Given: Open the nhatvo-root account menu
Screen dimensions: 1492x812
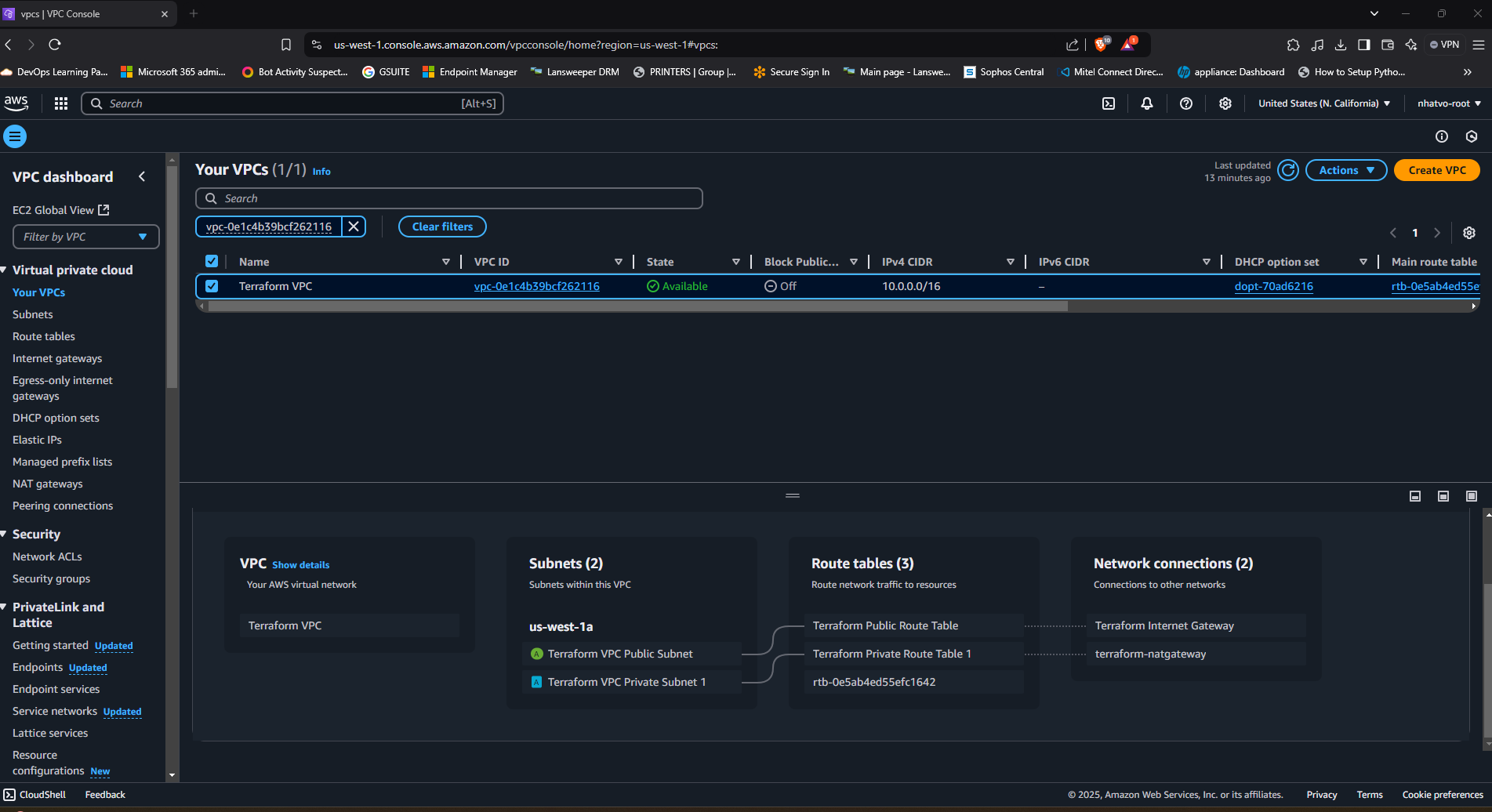Looking at the screenshot, I should [1449, 103].
